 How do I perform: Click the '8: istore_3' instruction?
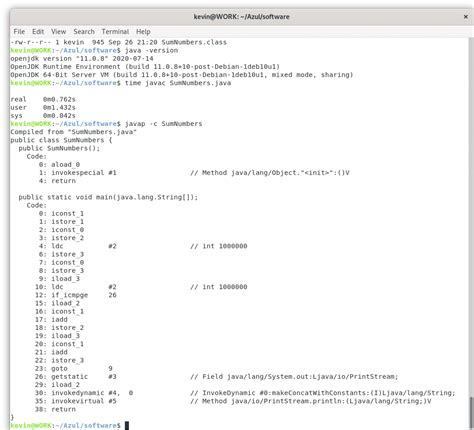click(61, 271)
